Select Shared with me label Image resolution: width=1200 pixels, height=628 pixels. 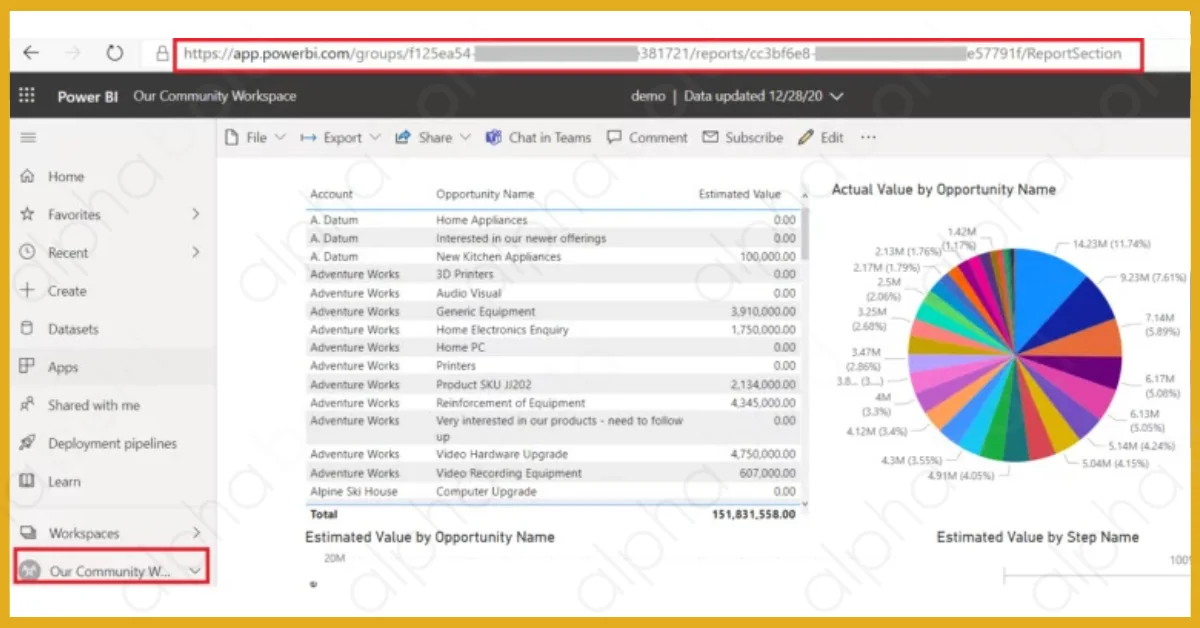[x=94, y=405]
